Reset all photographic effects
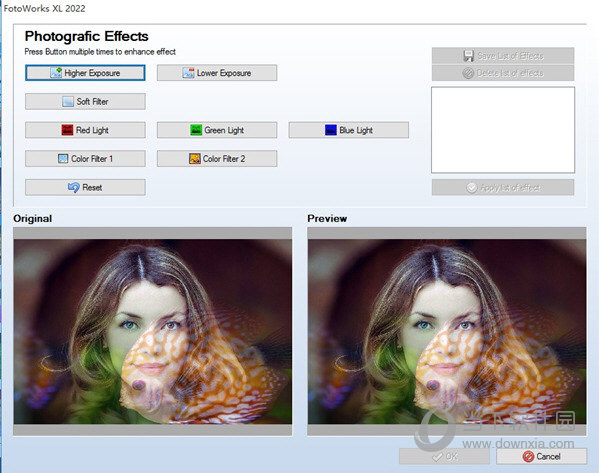The height and width of the screenshot is (473, 599). point(85,187)
